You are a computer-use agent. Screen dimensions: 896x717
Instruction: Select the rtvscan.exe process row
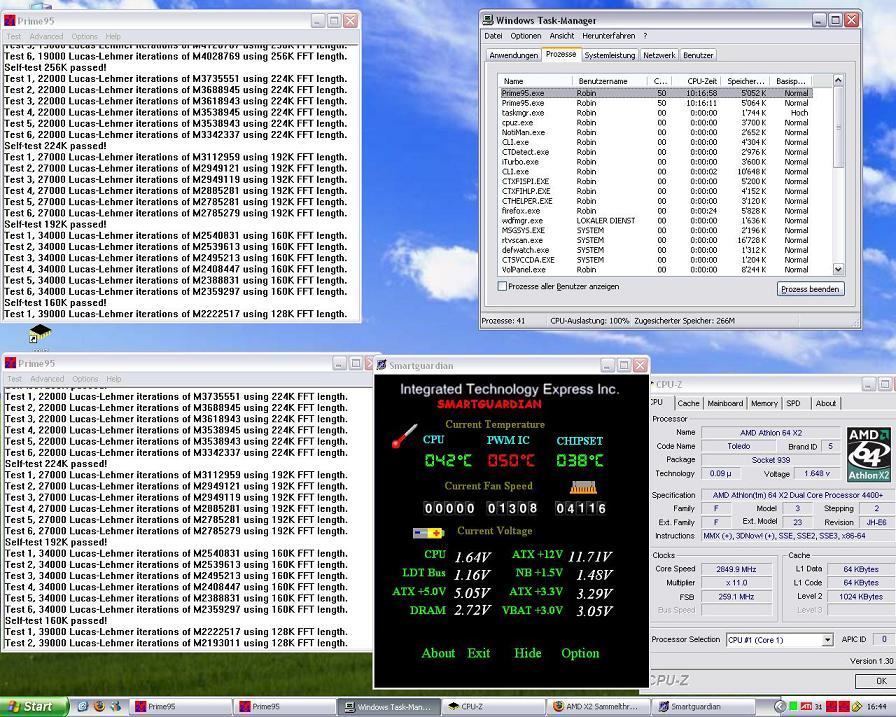click(x=656, y=241)
